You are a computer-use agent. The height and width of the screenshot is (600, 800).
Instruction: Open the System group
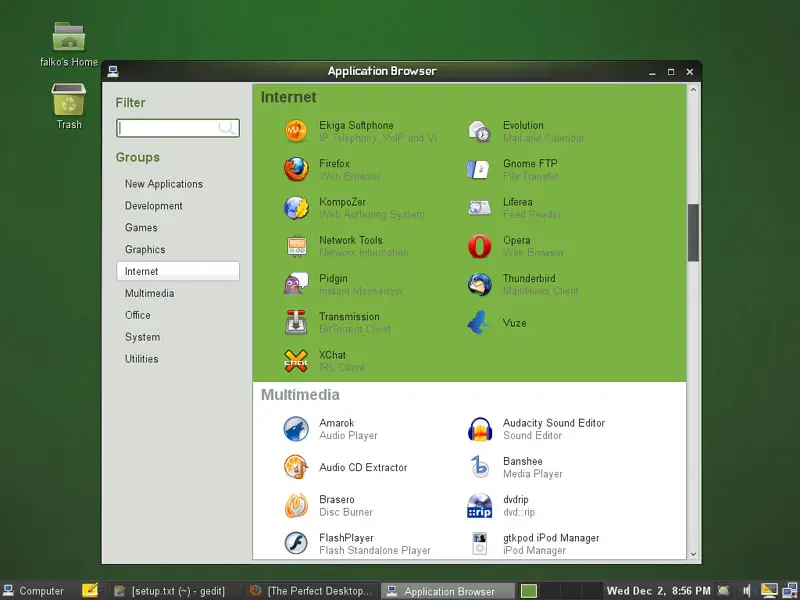(x=178, y=337)
